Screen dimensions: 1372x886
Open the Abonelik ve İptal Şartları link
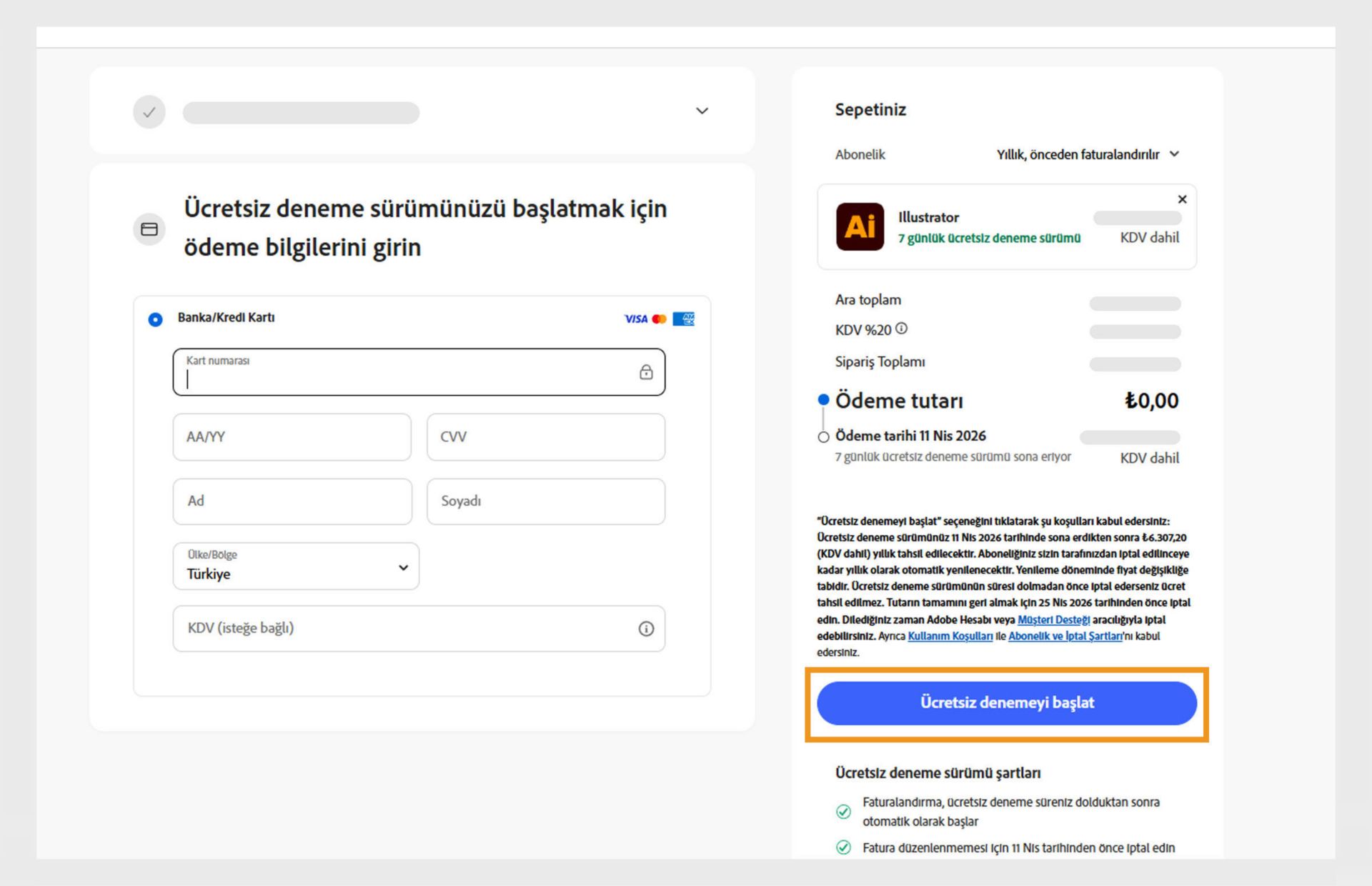[x=1065, y=636]
